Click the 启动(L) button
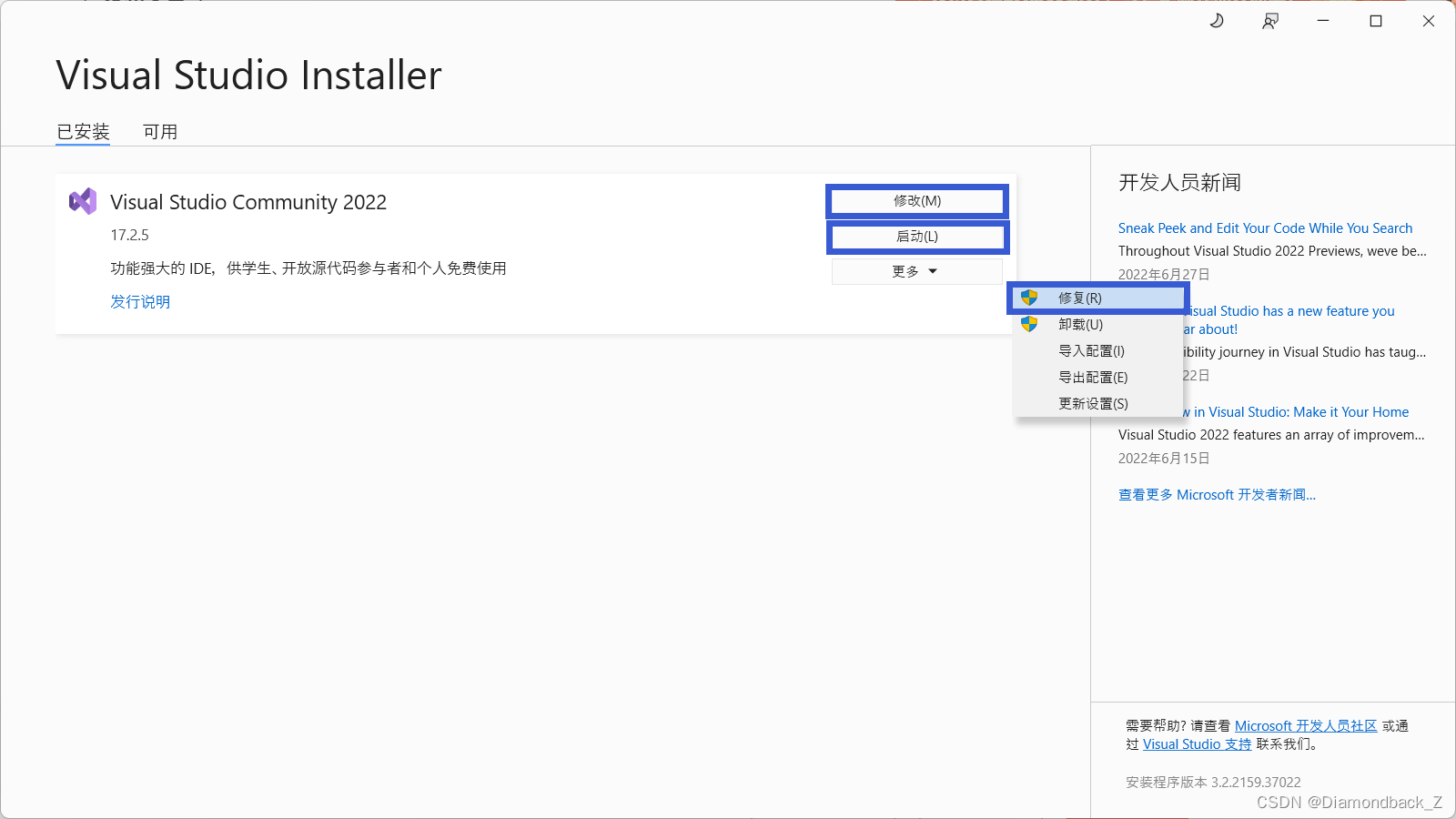This screenshot has height=819, width=1456. (x=917, y=237)
